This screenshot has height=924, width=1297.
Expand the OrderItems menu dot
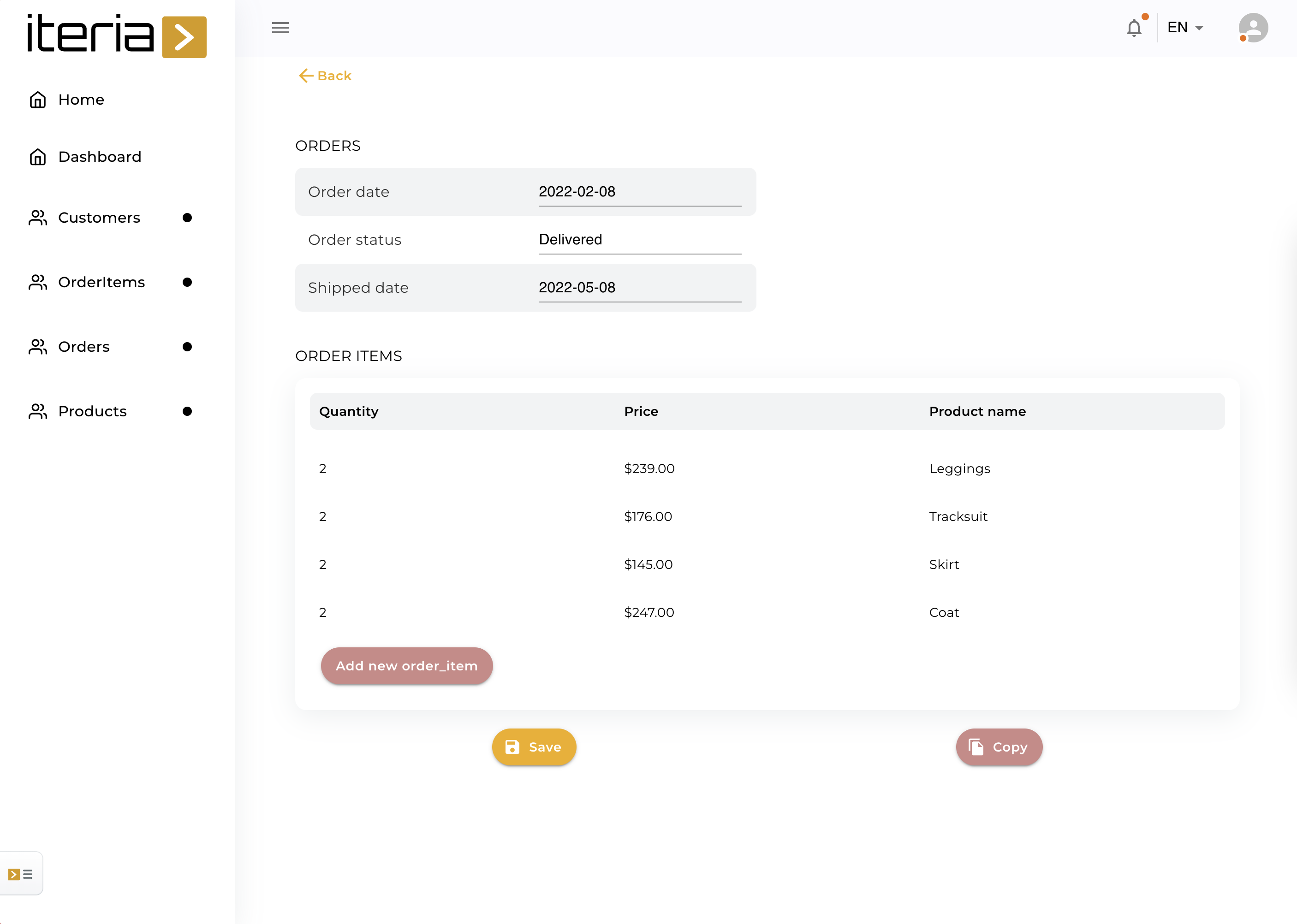point(187,282)
